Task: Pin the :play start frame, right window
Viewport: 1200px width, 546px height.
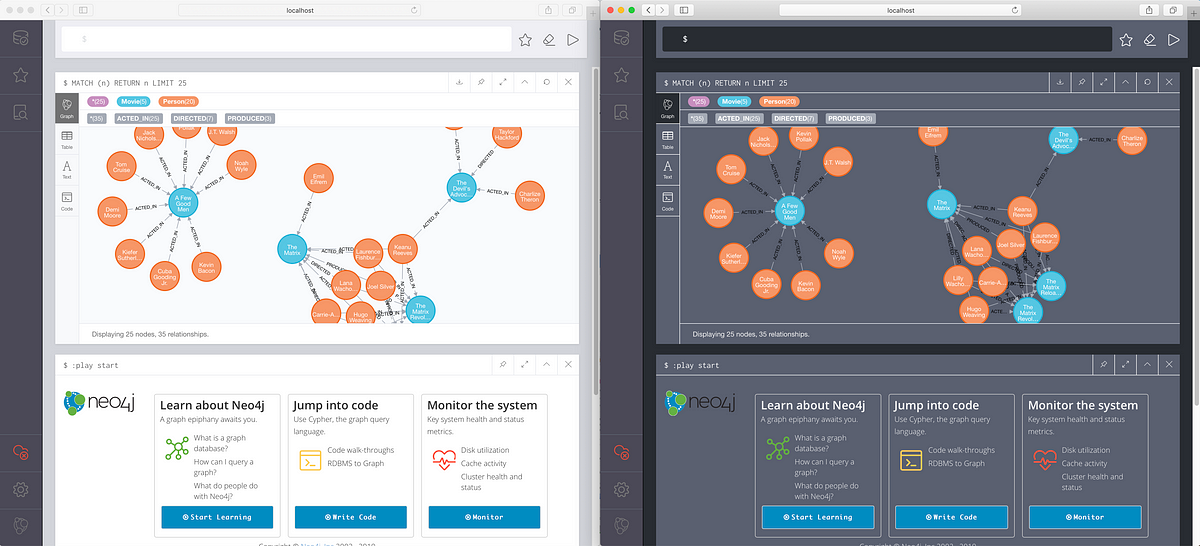Action: click(x=1103, y=365)
